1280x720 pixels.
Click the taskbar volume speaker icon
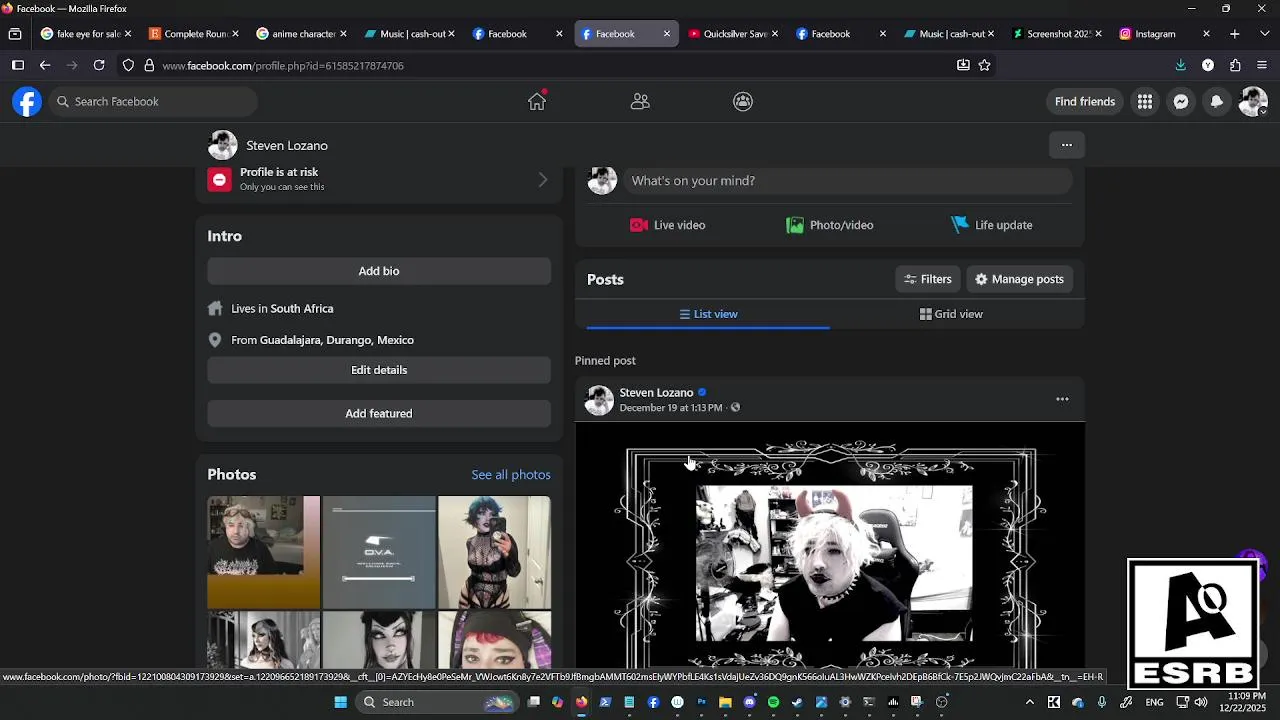click(x=1201, y=702)
